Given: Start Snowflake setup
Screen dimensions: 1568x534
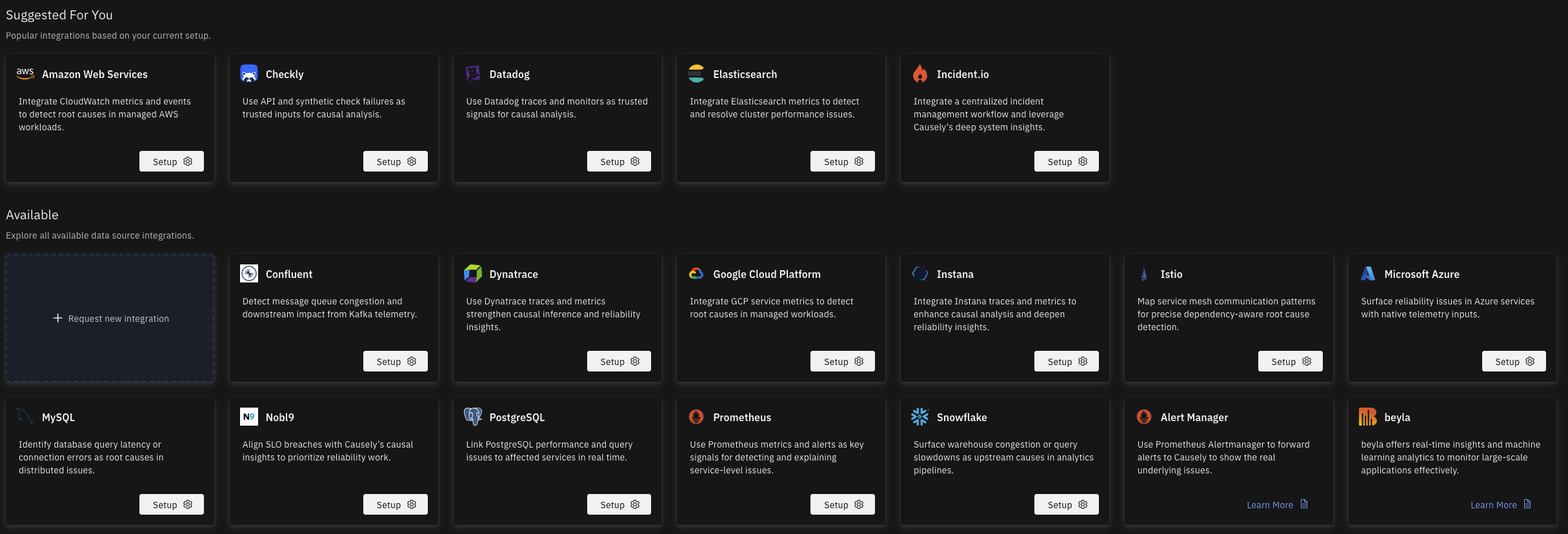Looking at the screenshot, I should click(x=1067, y=504).
